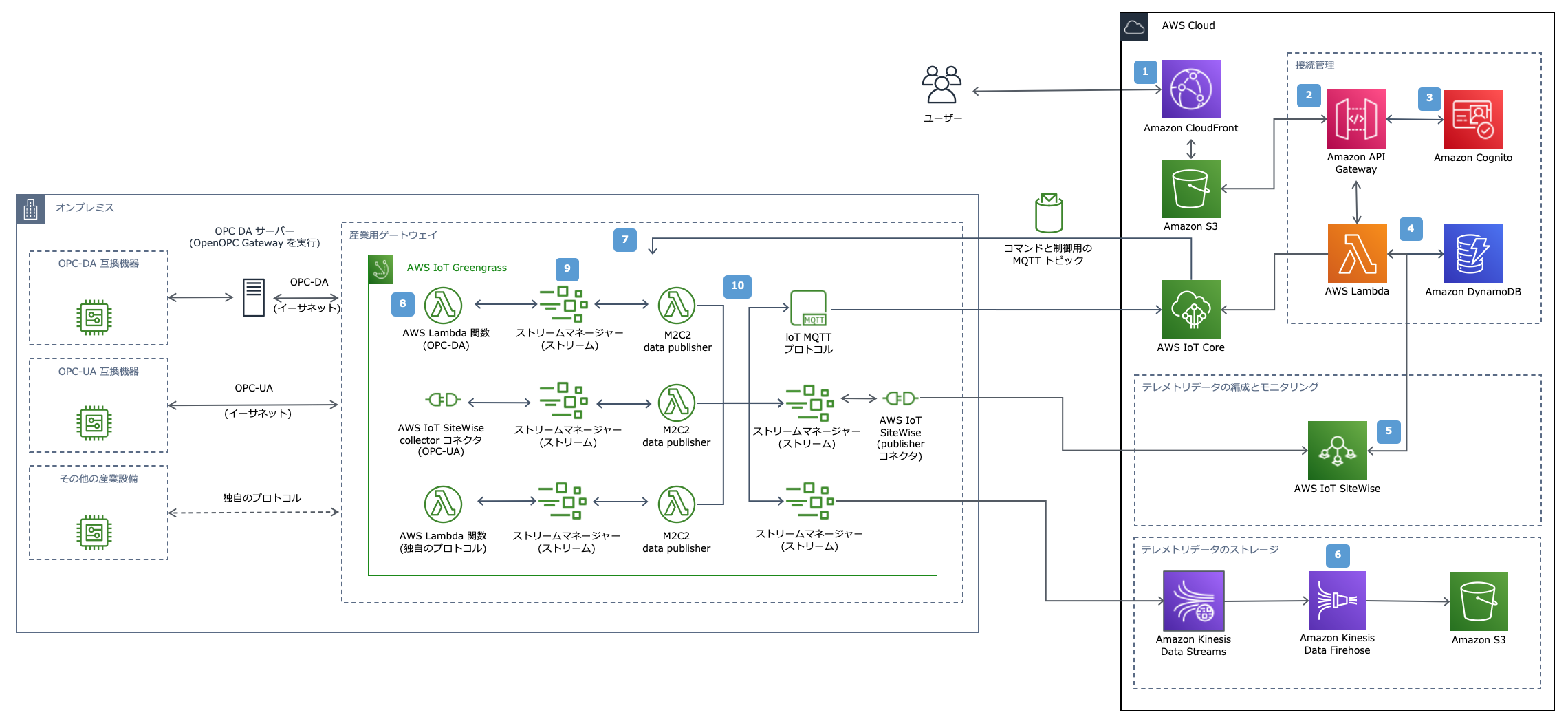Image resolution: width=1568 pixels, height=728 pixels.
Task: Select the 独自のプロトコル connection label
Action: coord(262,497)
